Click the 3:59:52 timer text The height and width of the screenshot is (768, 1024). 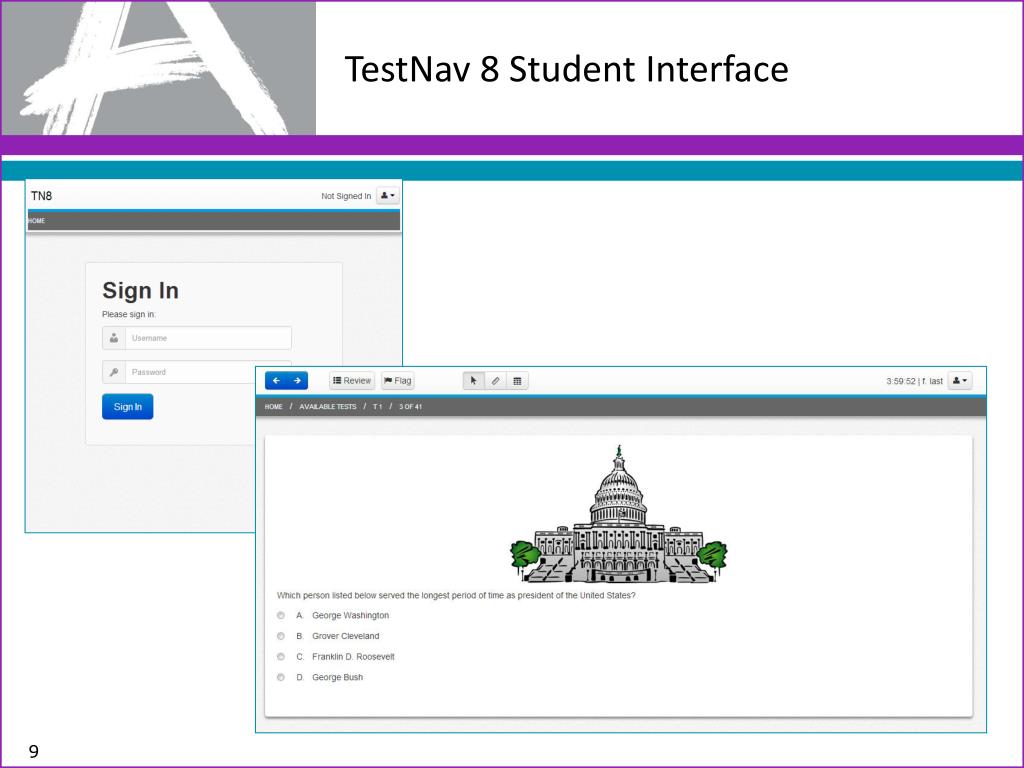point(901,381)
